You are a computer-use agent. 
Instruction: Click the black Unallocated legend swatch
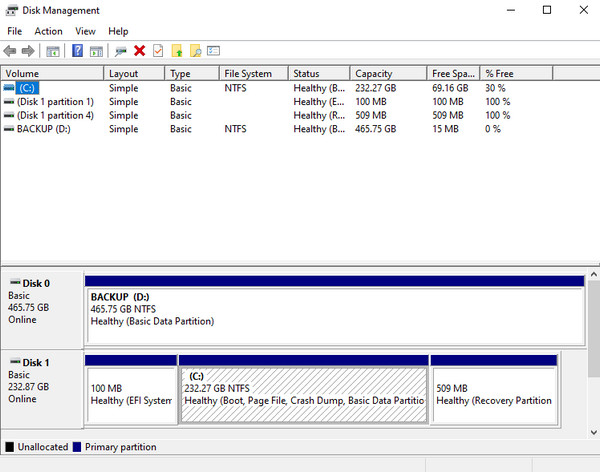click(x=10, y=447)
